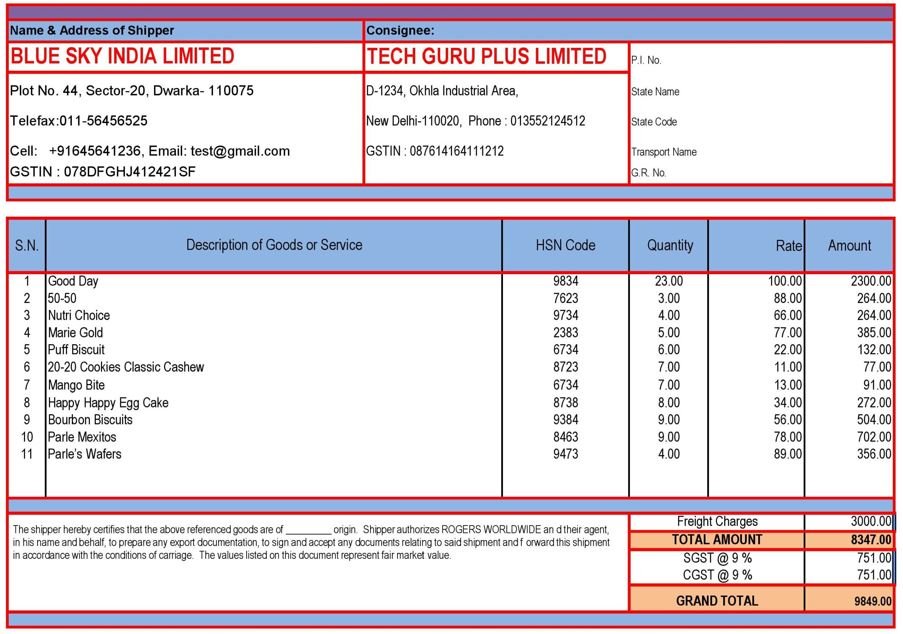Select the 'Rate' column header

[789, 246]
